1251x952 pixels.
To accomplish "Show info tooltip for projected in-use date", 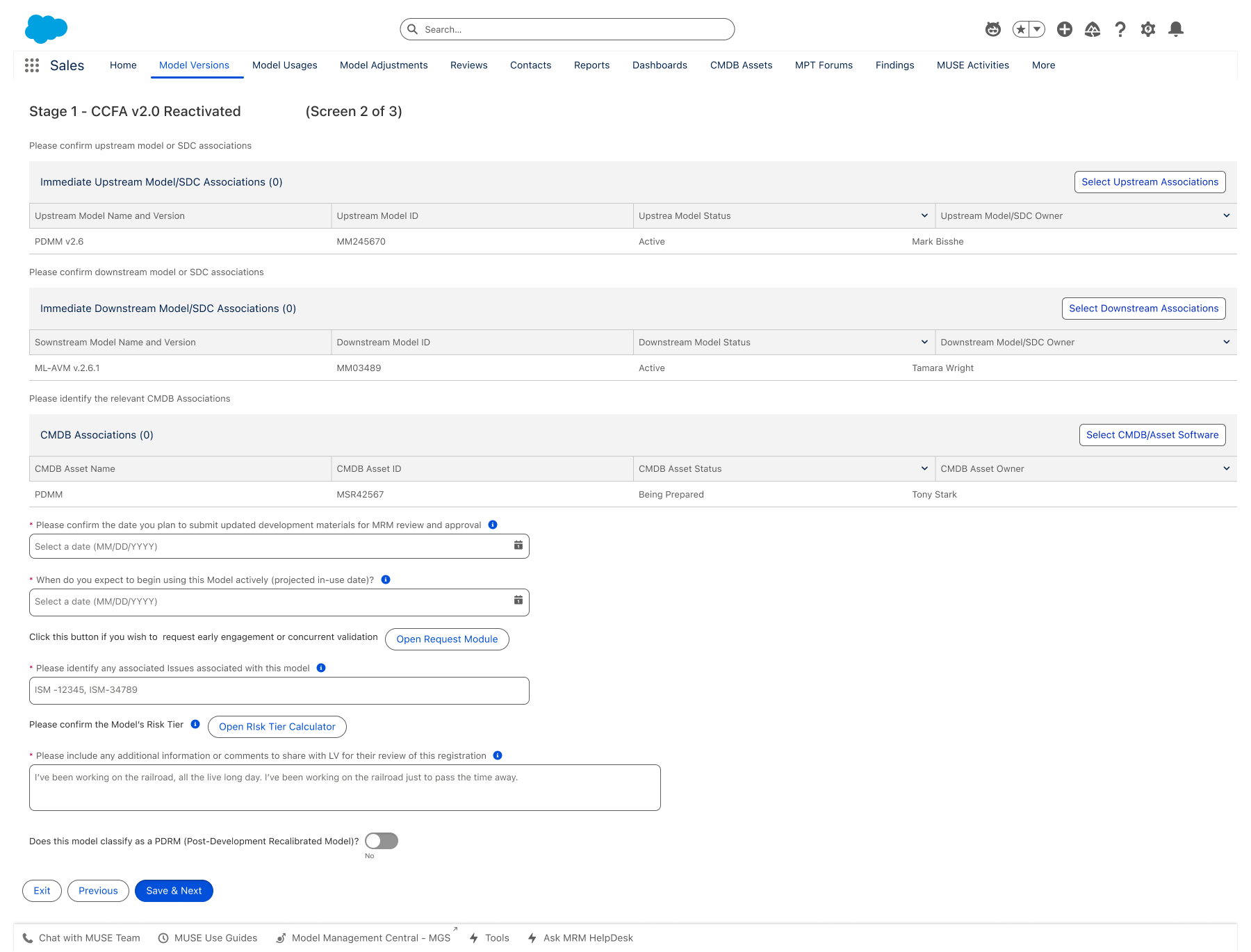I will (x=386, y=580).
